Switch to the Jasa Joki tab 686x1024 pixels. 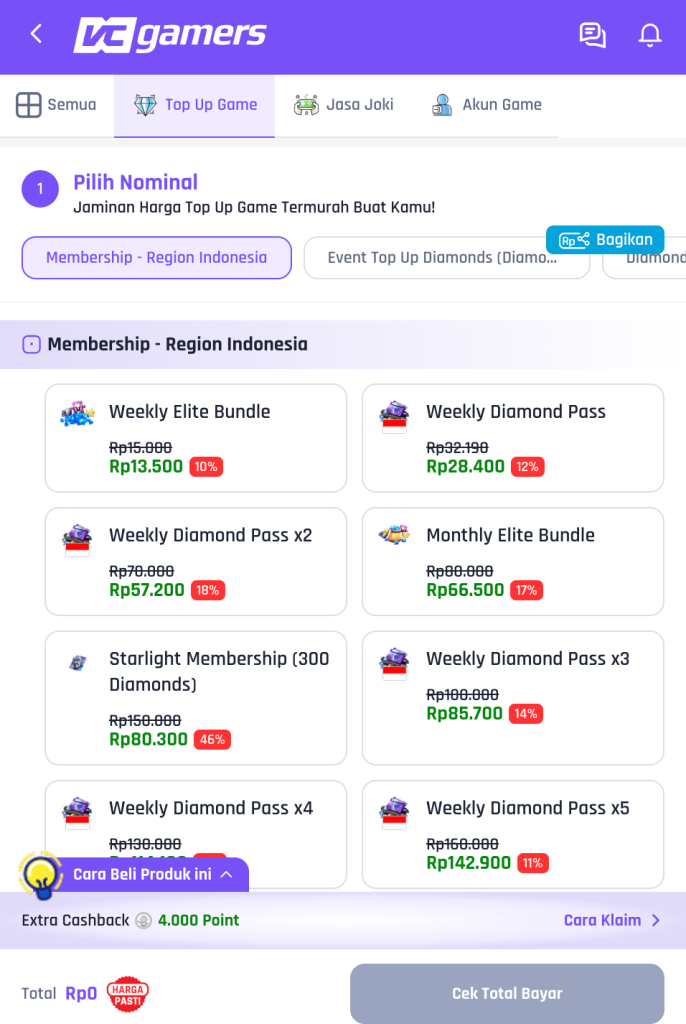[344, 105]
